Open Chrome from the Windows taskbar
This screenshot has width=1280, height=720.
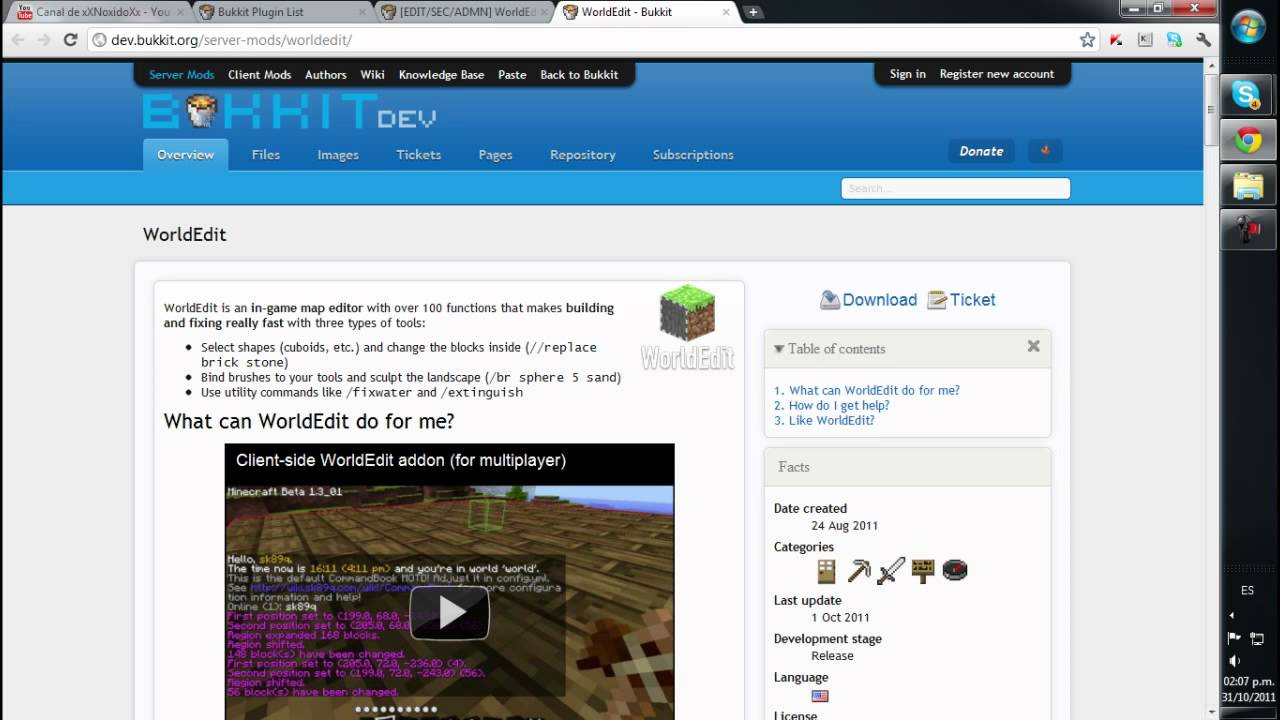tap(1248, 141)
